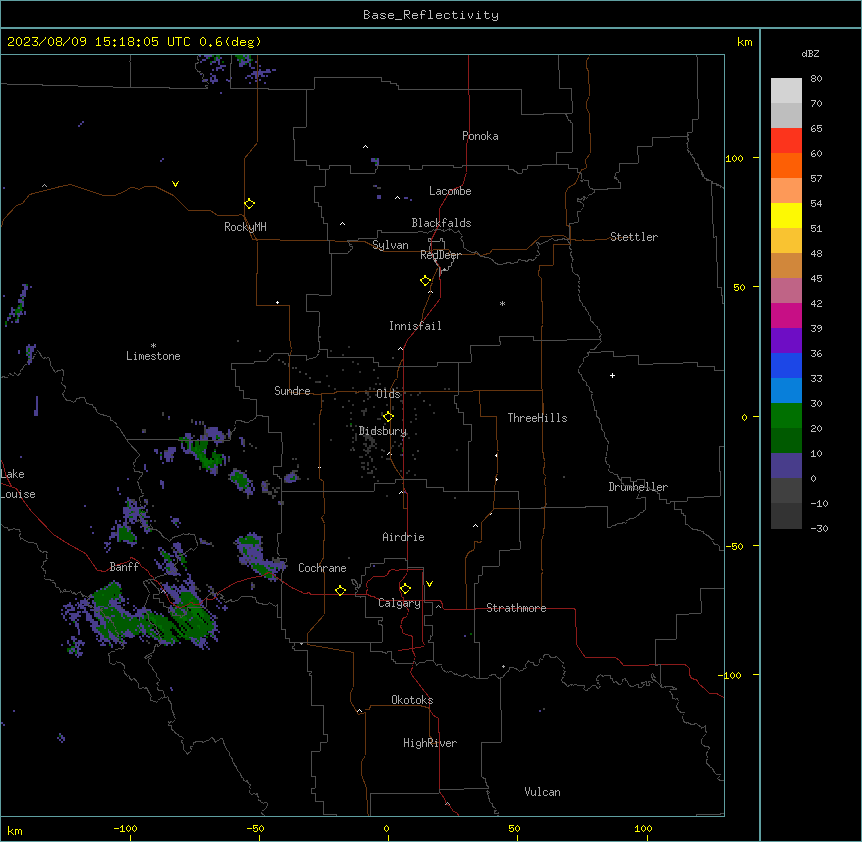Select the magenta 39-42 dBZ legend swatch
Screen dimensions: 862x842
pyautogui.click(x=786, y=315)
